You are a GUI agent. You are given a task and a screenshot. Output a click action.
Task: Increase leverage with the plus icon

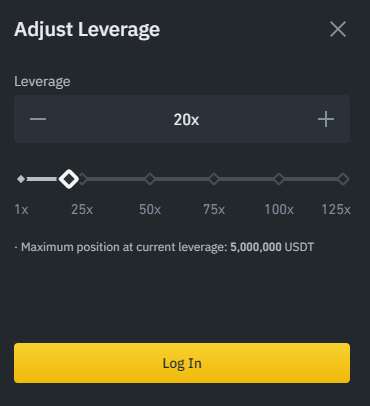(326, 119)
